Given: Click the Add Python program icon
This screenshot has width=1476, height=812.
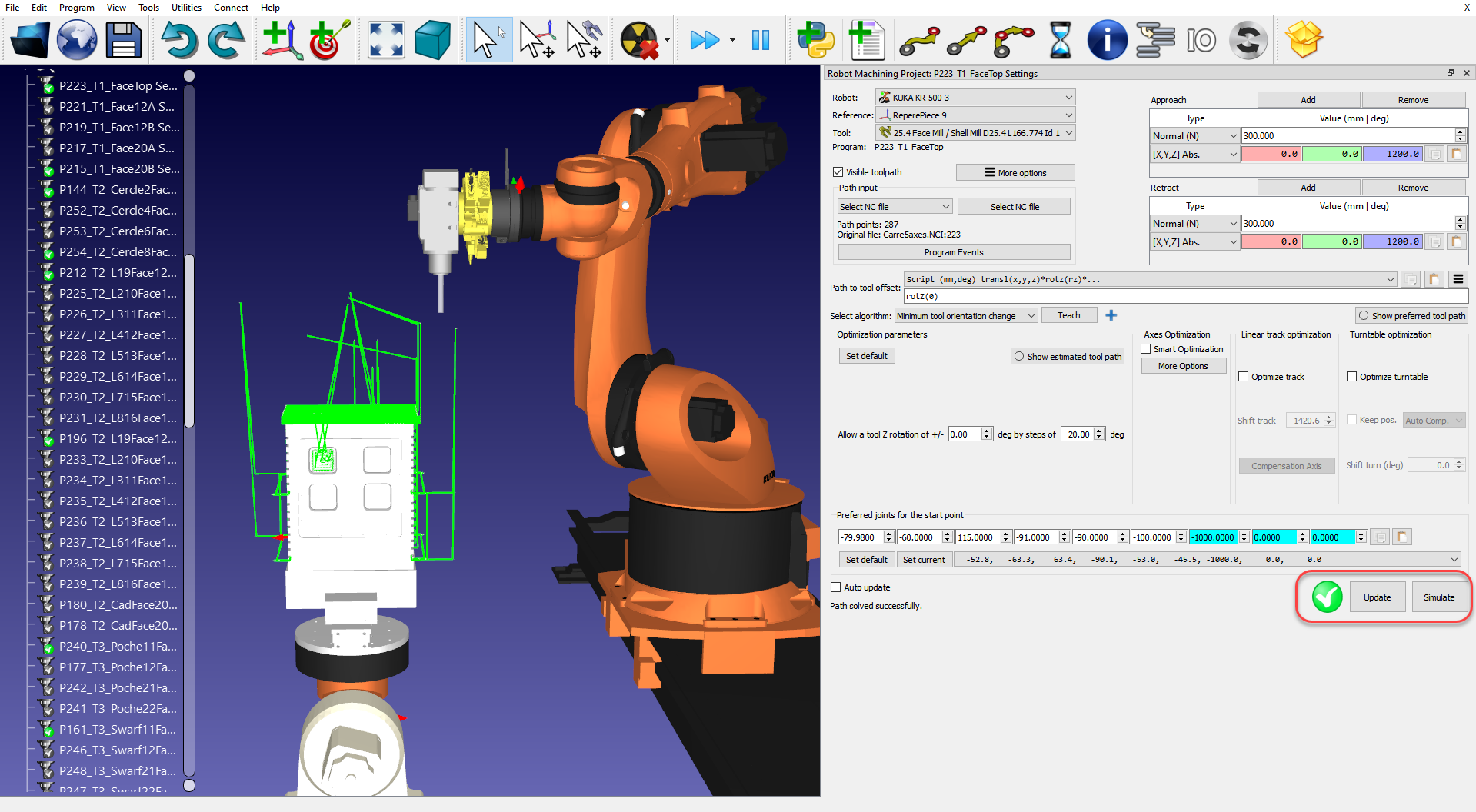Looking at the screenshot, I should 815,40.
